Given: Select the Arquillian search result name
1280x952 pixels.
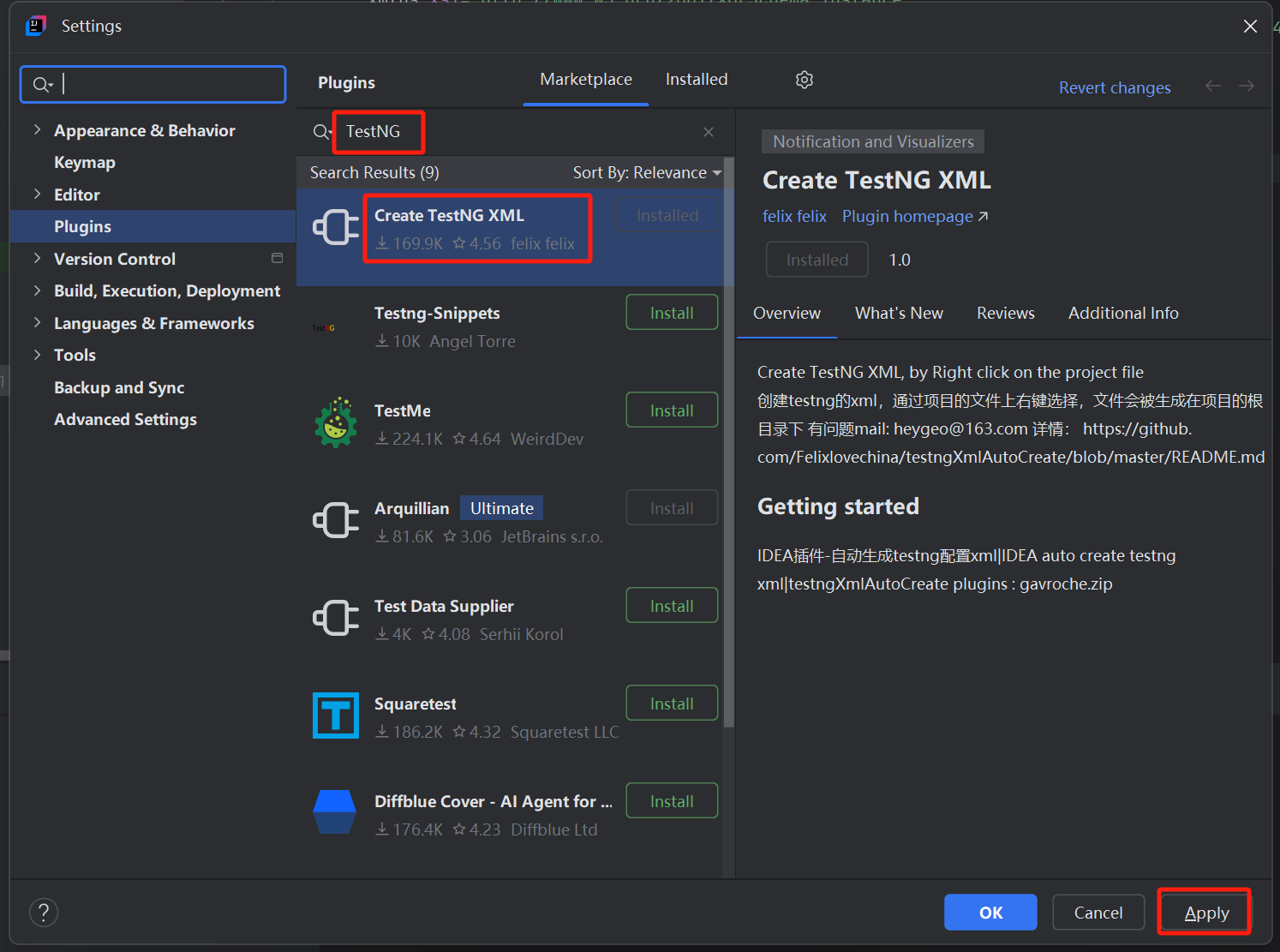Looking at the screenshot, I should point(411,509).
